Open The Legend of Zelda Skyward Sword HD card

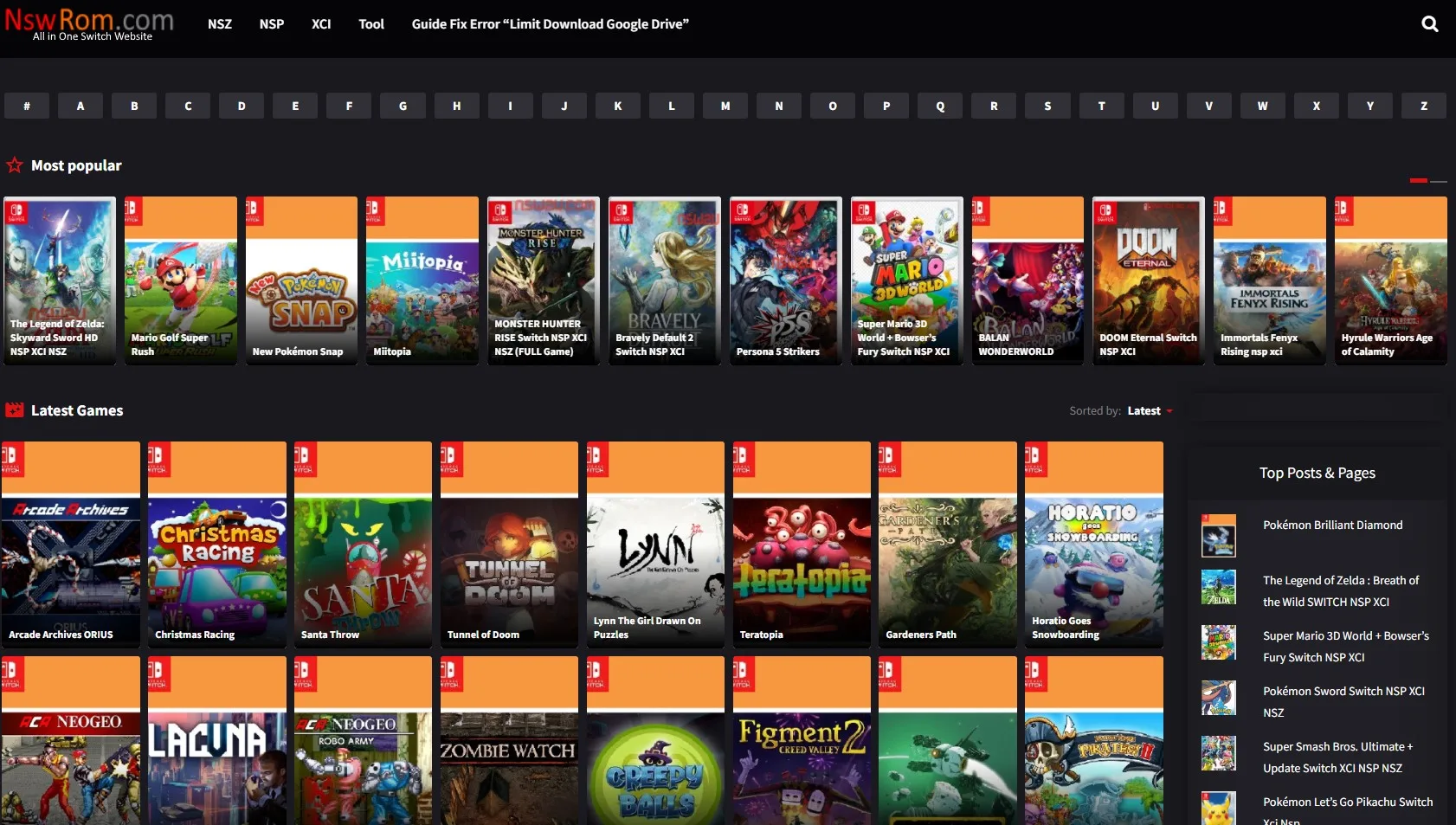click(x=60, y=280)
